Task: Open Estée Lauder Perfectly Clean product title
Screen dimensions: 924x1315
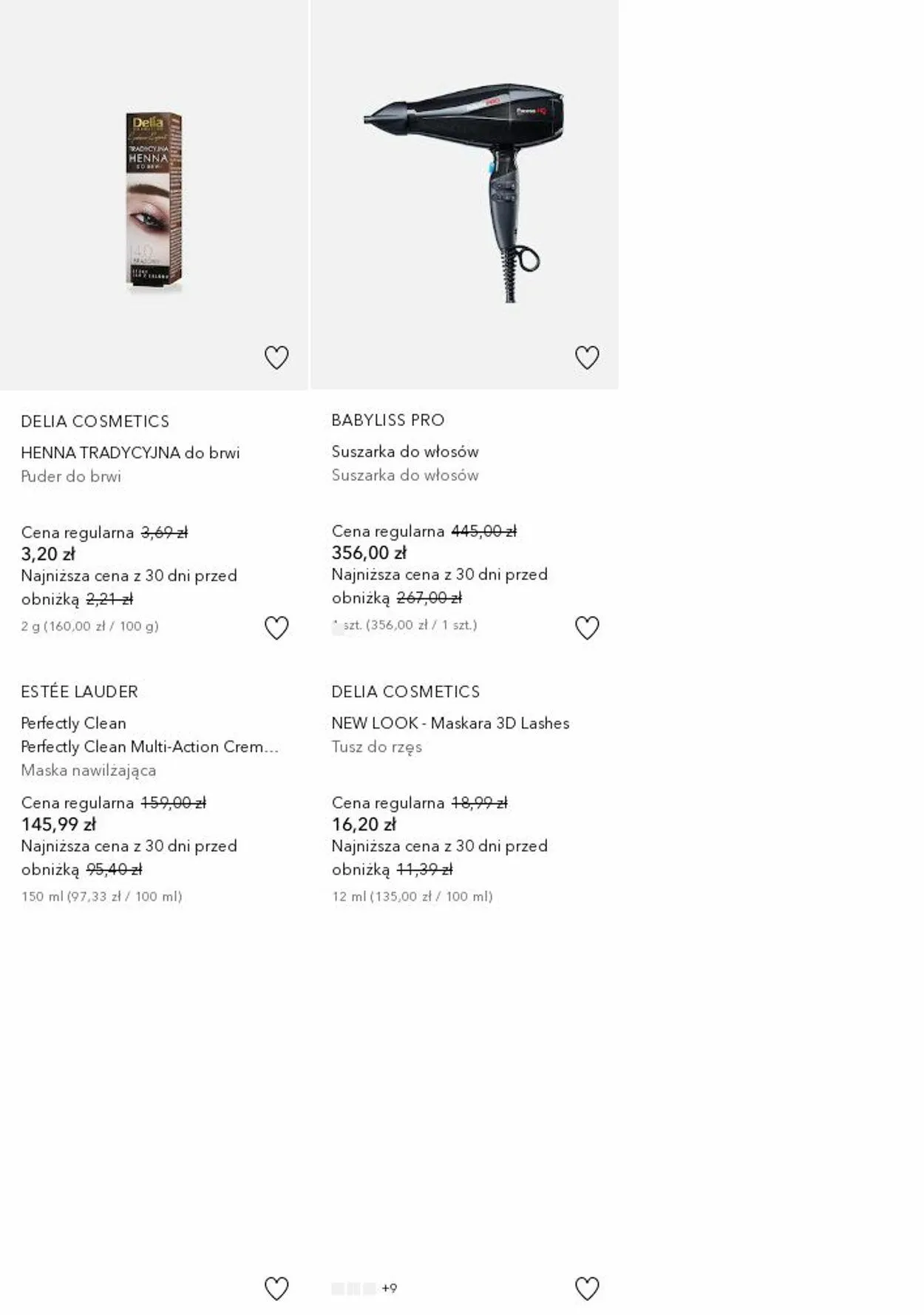Action: [x=74, y=723]
